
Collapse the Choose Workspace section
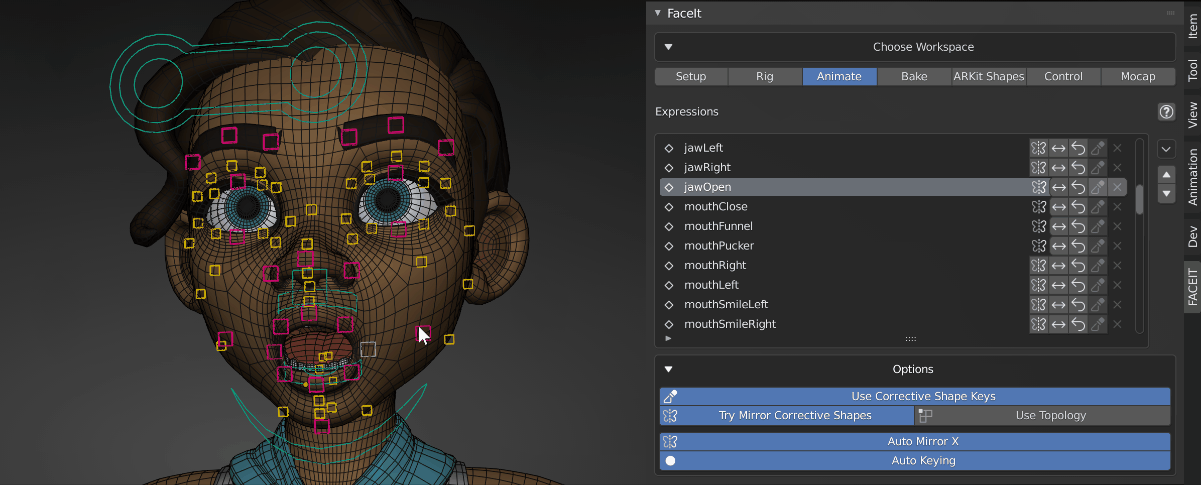click(x=669, y=47)
